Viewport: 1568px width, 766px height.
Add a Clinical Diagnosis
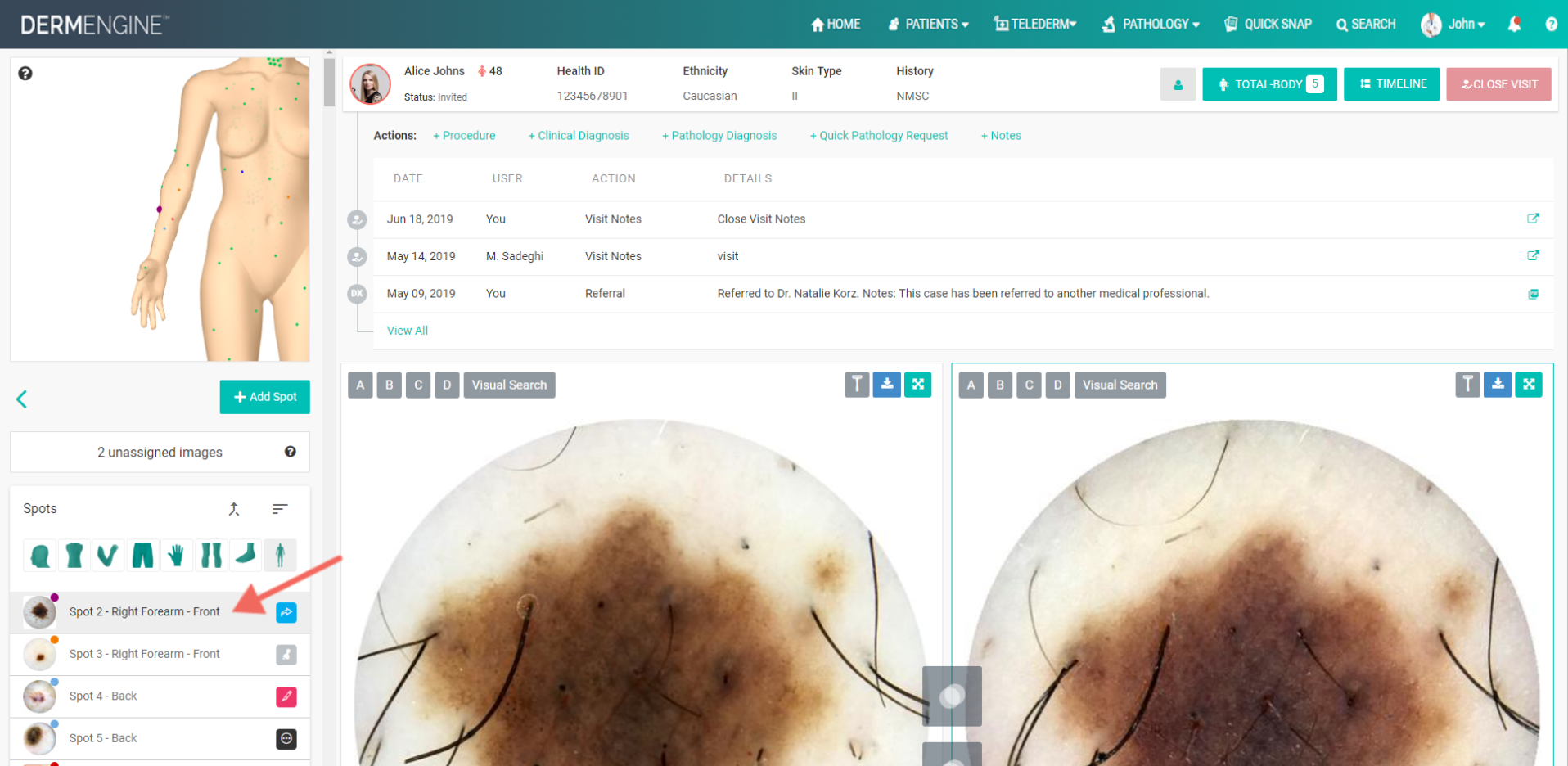[x=579, y=136]
